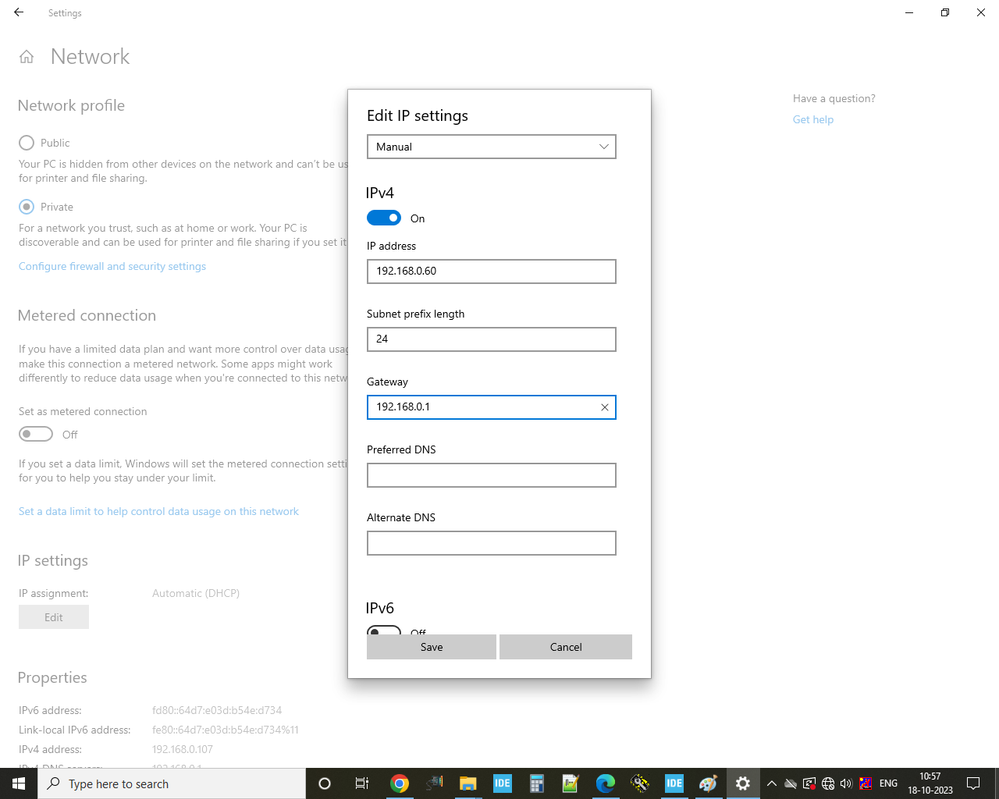This screenshot has width=999, height=799.
Task: Click the ENG language indicator
Action: (888, 784)
